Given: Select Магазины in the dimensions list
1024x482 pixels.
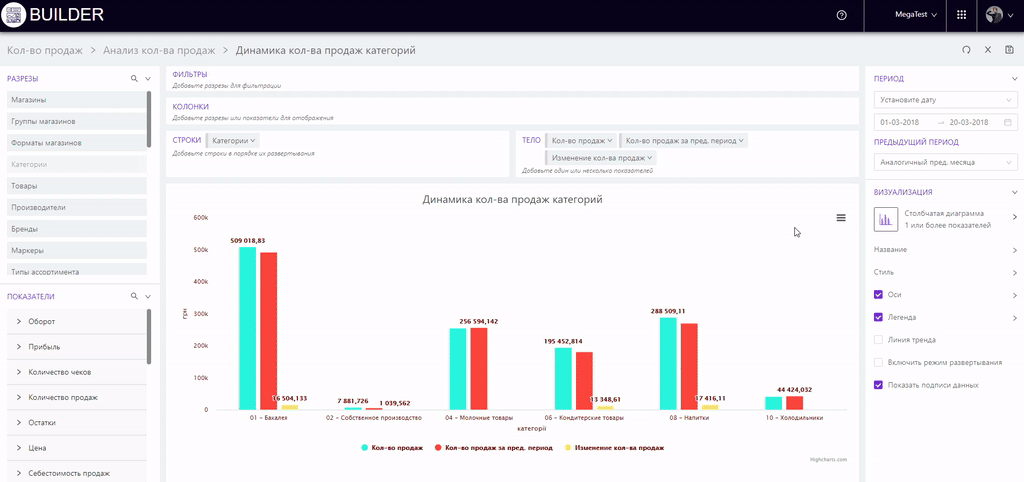Looking at the screenshot, I should click(29, 100).
